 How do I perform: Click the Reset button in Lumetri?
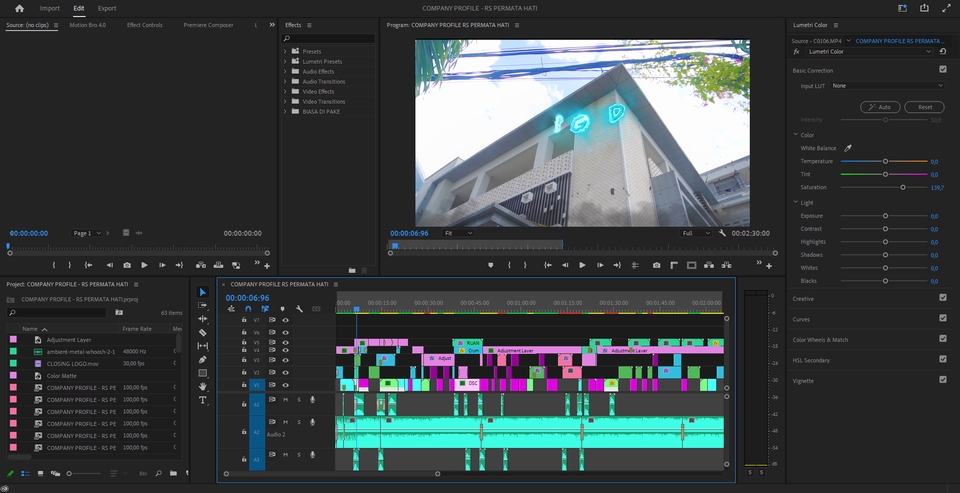click(x=924, y=107)
